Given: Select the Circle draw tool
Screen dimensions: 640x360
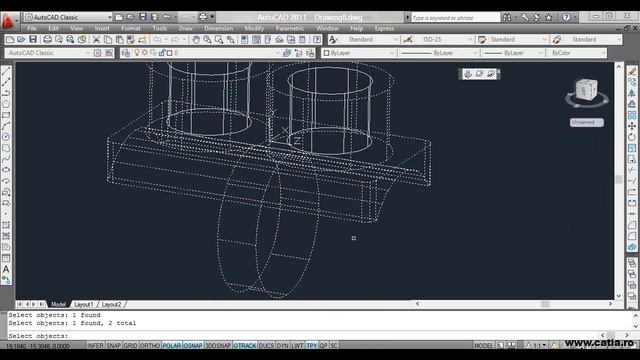Looking at the screenshot, I should [6, 137].
